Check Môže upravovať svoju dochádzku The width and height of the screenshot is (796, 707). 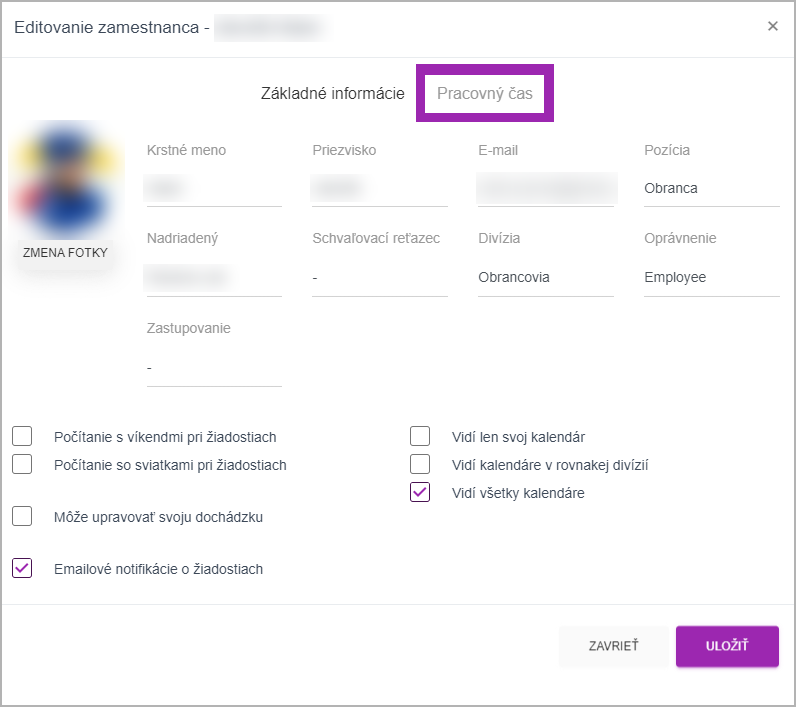(x=22, y=516)
